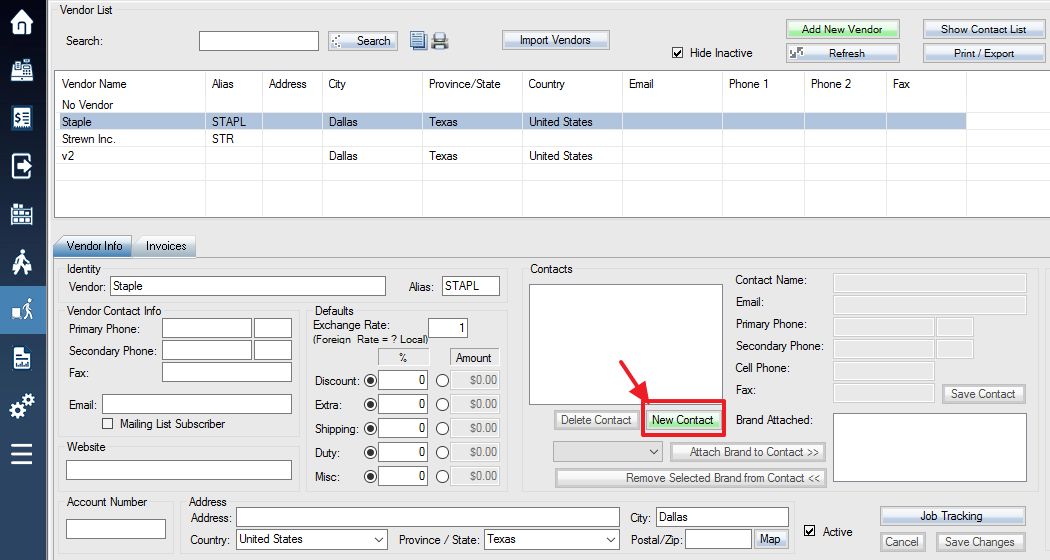Click the document list icon beside Search
Screen dimensions: 1050x560
point(419,41)
